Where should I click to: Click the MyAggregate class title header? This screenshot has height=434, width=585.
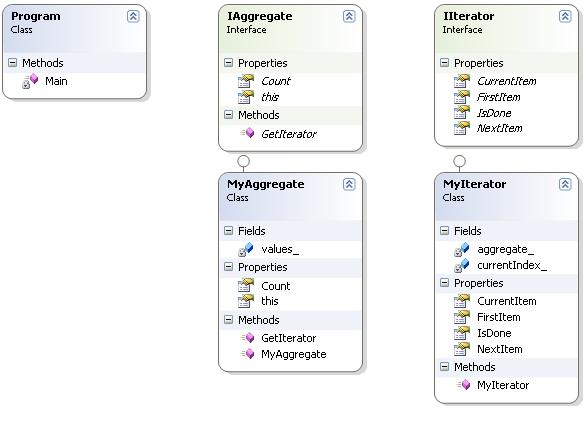266,184
